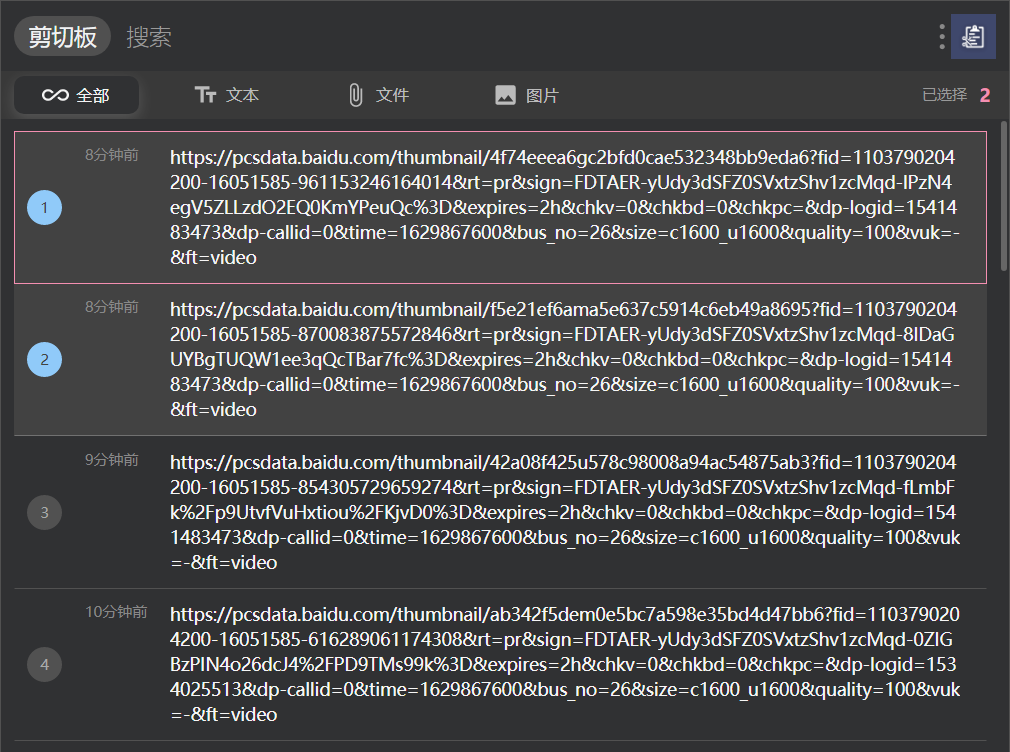Click the vertical scrollbar thumb
The image size is (1010, 752).
pos(1004,196)
